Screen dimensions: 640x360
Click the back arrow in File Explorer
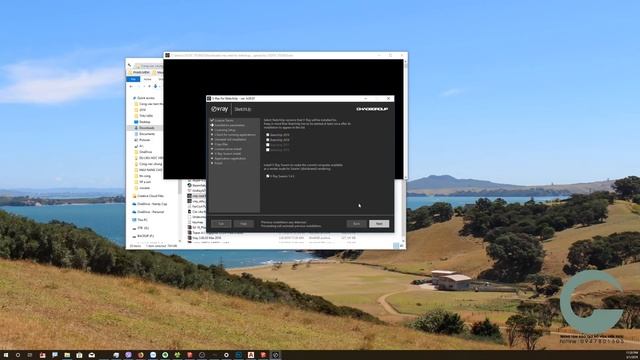[x=131, y=86]
